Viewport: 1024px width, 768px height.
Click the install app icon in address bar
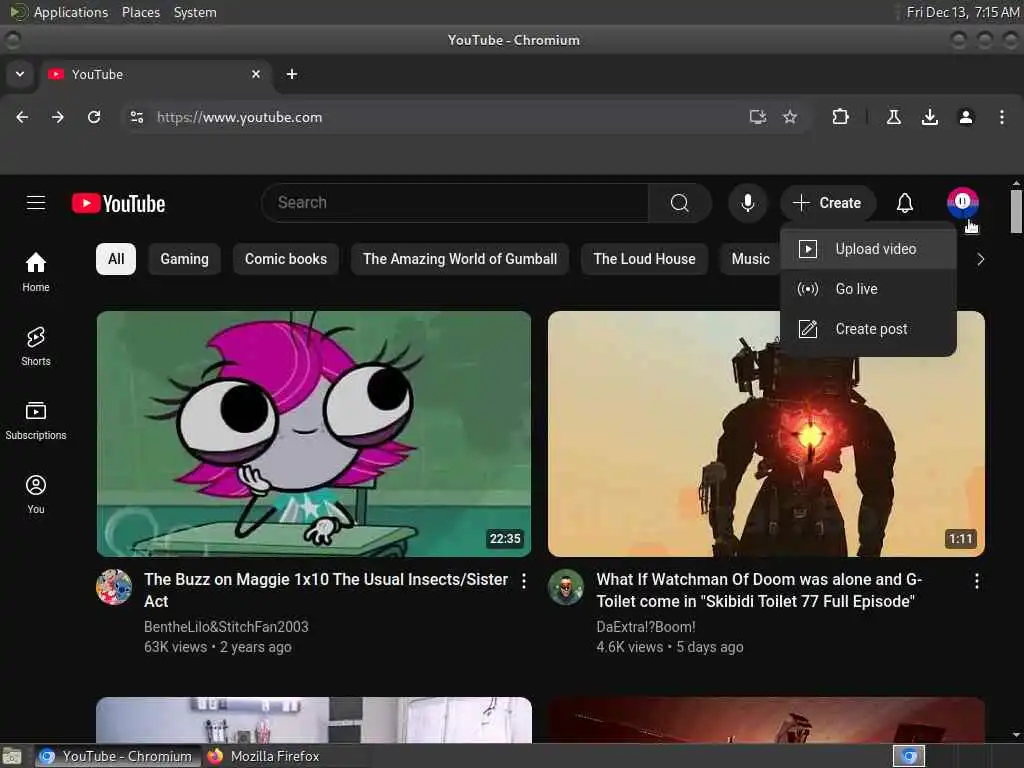click(758, 117)
